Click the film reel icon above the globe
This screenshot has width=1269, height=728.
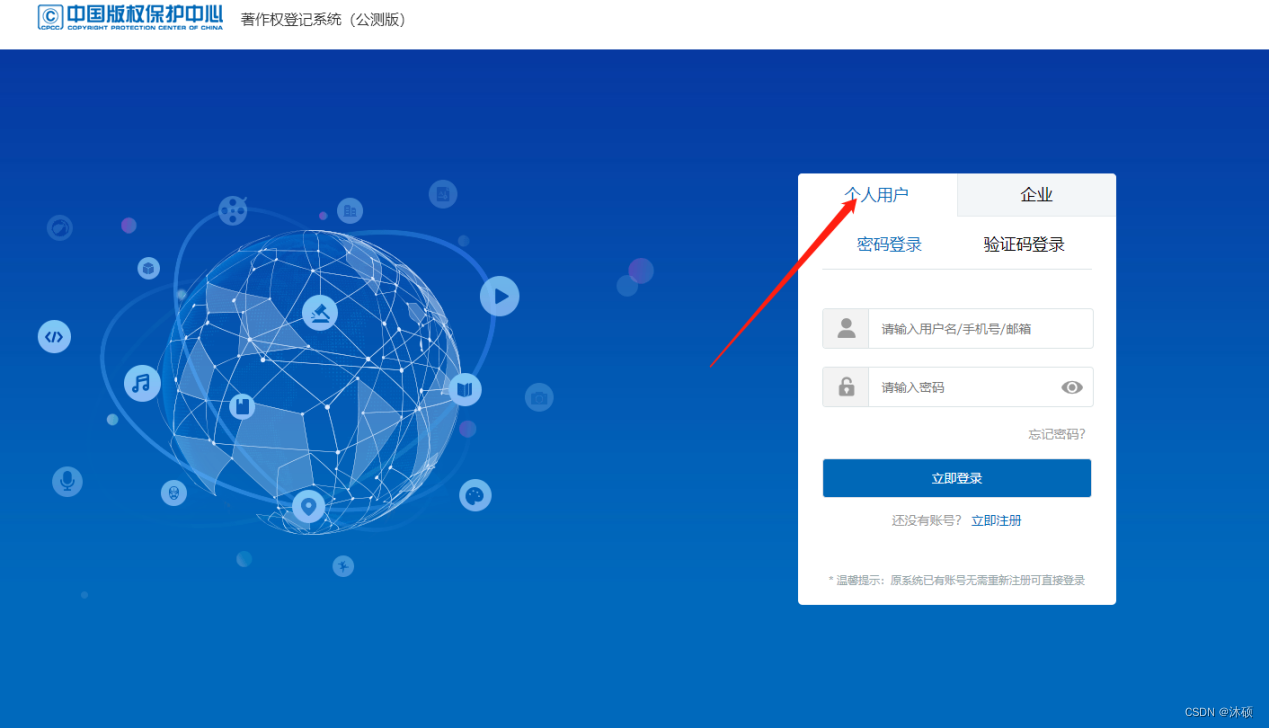point(232,212)
